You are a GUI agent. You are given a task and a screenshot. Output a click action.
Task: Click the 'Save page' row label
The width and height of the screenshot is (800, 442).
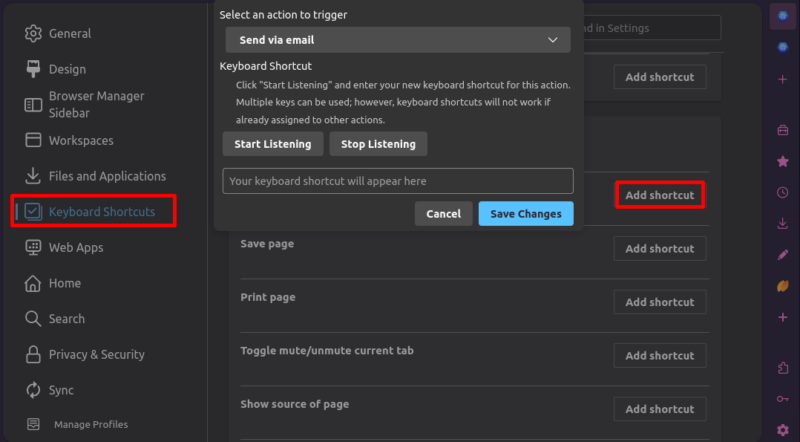pos(267,244)
